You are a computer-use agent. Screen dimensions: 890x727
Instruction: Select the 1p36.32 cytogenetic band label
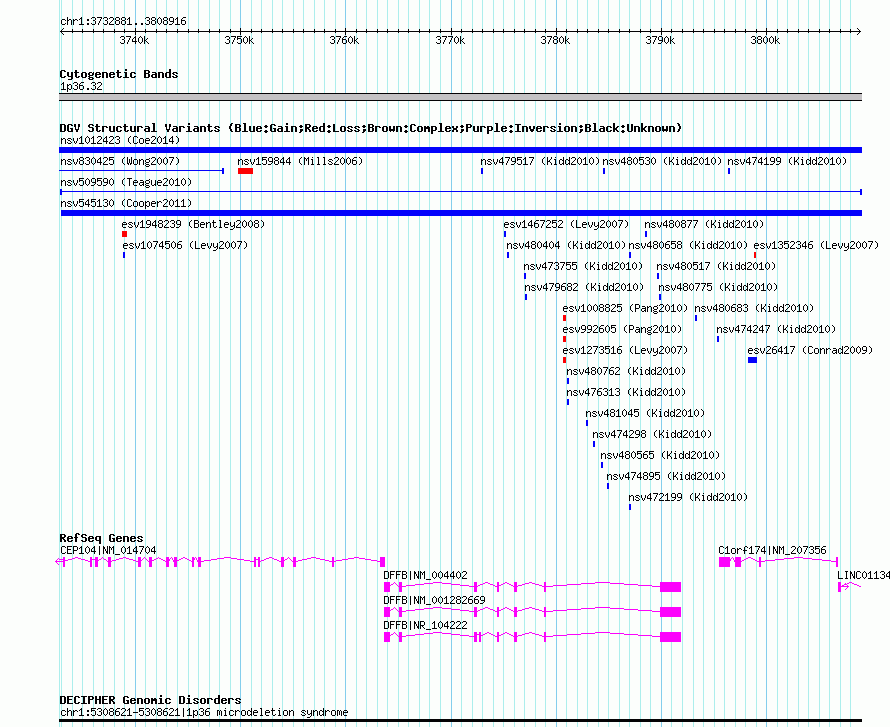81,86
